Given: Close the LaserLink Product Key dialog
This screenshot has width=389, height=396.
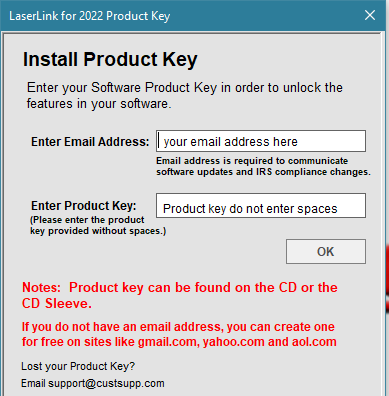Looking at the screenshot, I should click(370, 15).
